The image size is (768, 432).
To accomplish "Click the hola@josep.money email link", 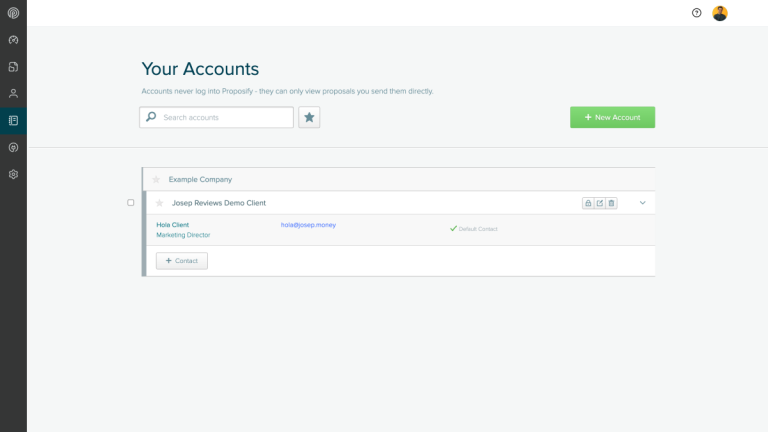I will click(308, 225).
